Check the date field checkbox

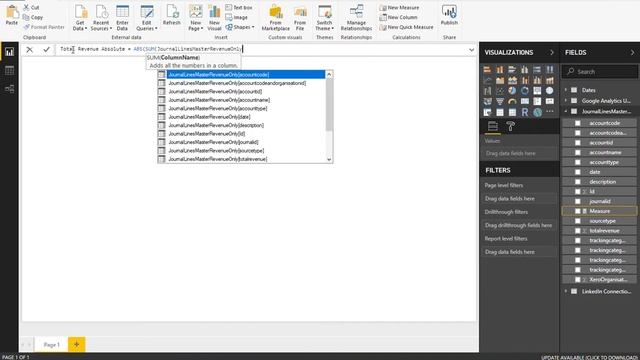(578, 172)
